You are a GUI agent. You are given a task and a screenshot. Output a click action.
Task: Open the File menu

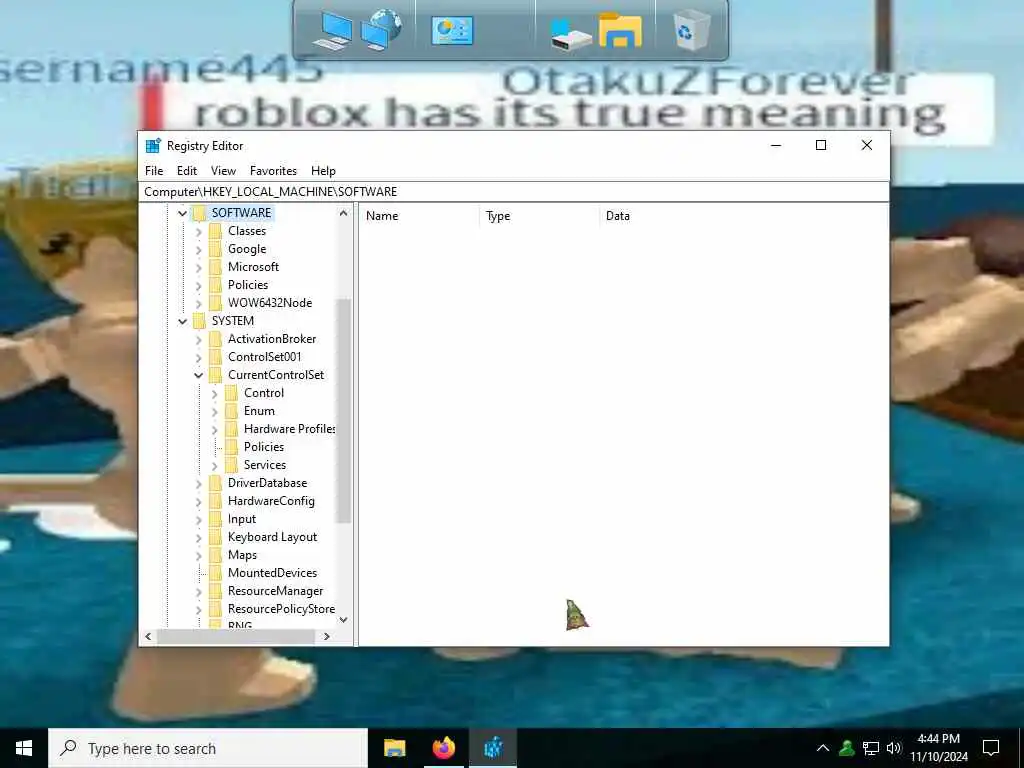pos(154,170)
